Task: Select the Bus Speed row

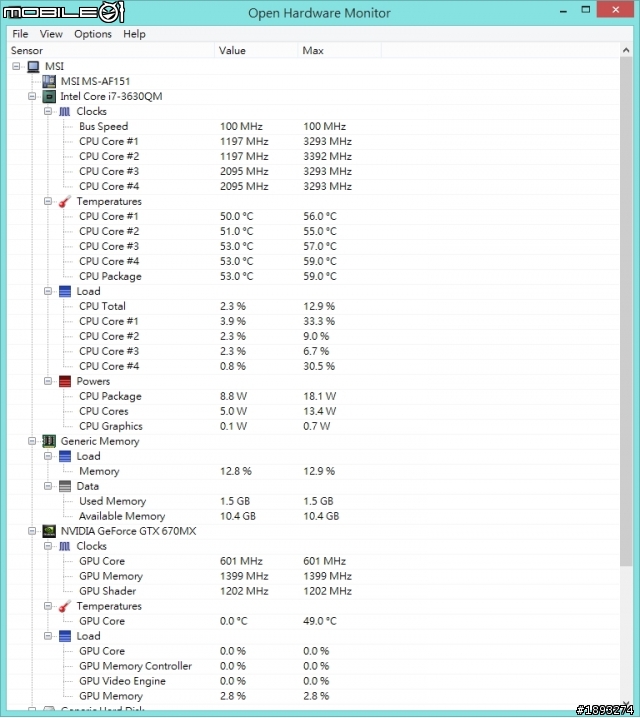Action: (x=314, y=126)
